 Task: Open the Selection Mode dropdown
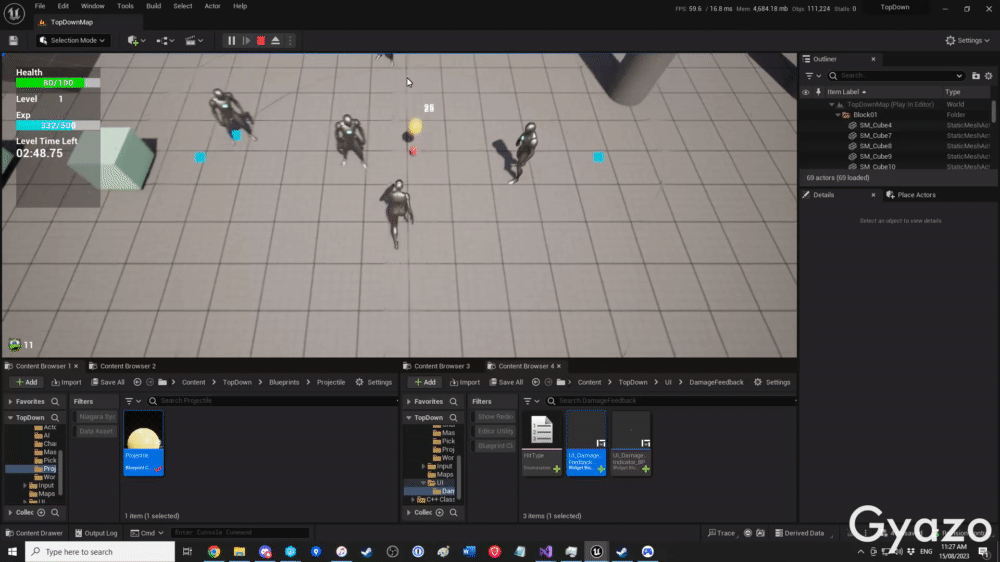73,40
